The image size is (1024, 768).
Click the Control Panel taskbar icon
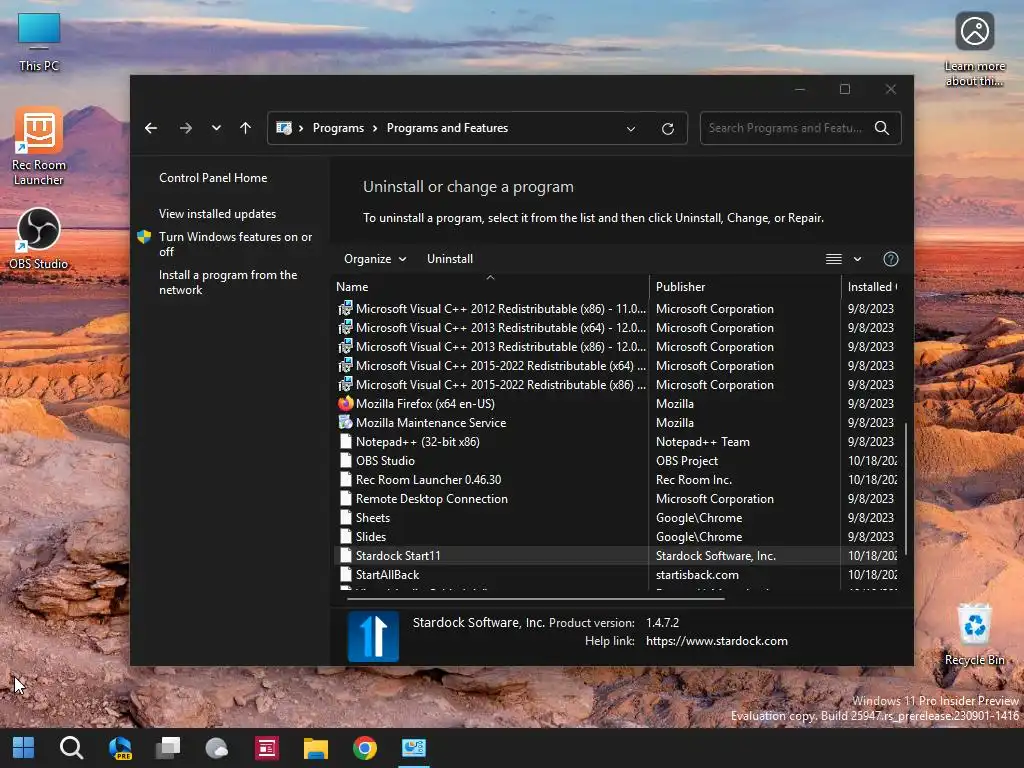pos(413,748)
